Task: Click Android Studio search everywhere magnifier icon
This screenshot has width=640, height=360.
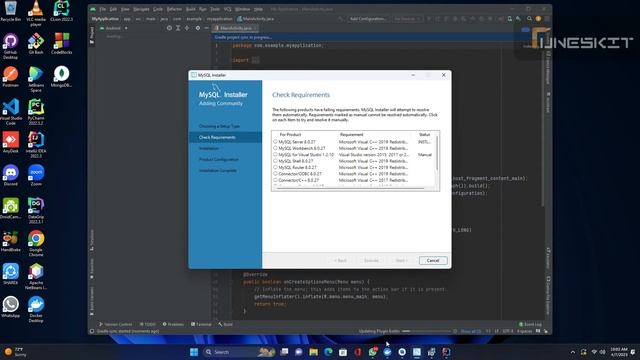Action: (x=529, y=19)
